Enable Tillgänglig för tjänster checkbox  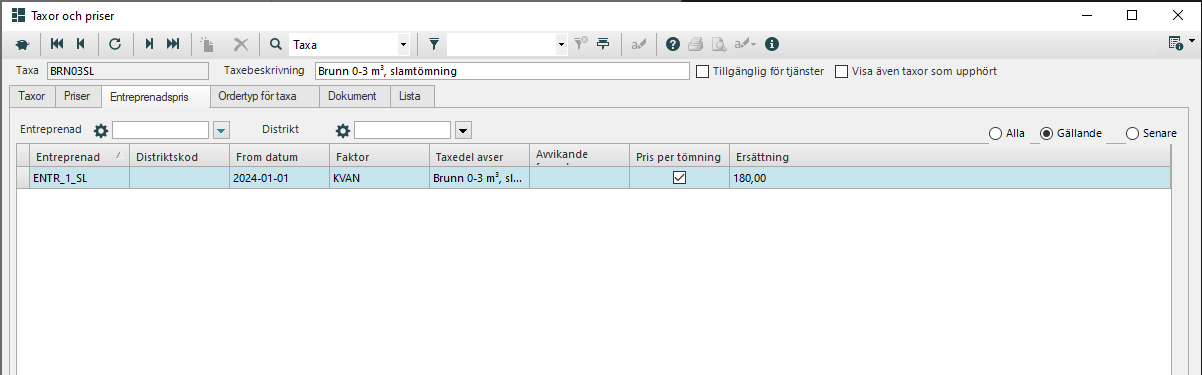point(703,72)
